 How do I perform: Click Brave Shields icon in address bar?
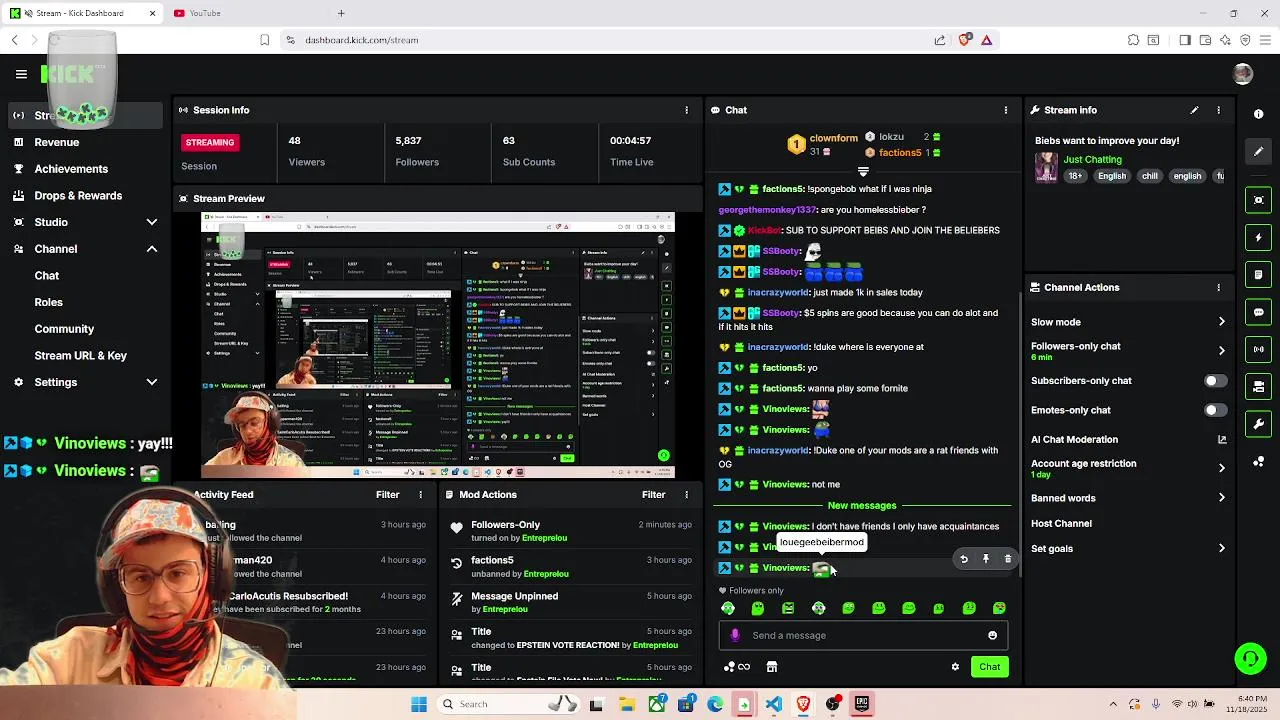coord(965,40)
